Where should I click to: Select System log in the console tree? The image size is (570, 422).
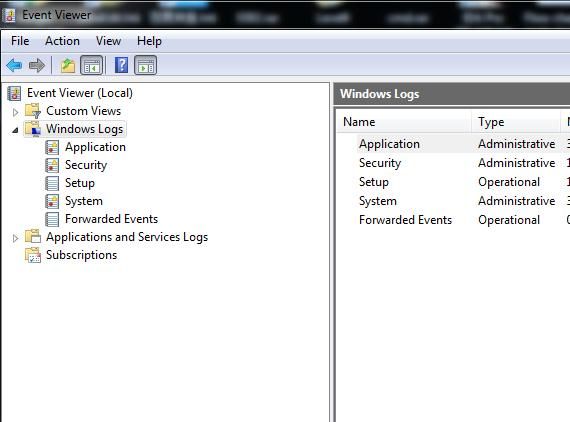tap(84, 201)
